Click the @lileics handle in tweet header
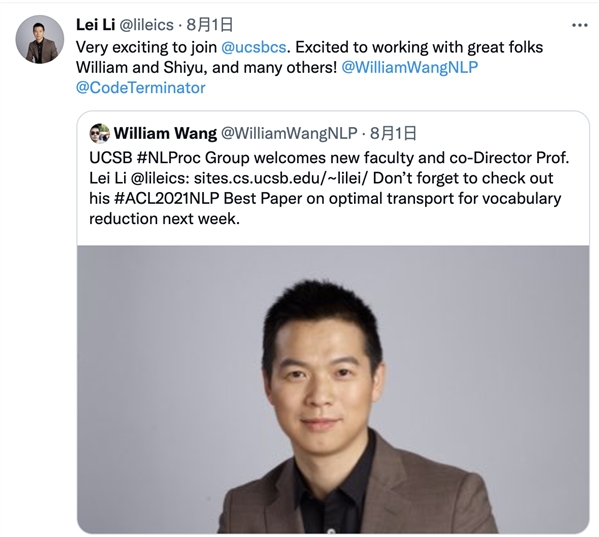 point(146,25)
